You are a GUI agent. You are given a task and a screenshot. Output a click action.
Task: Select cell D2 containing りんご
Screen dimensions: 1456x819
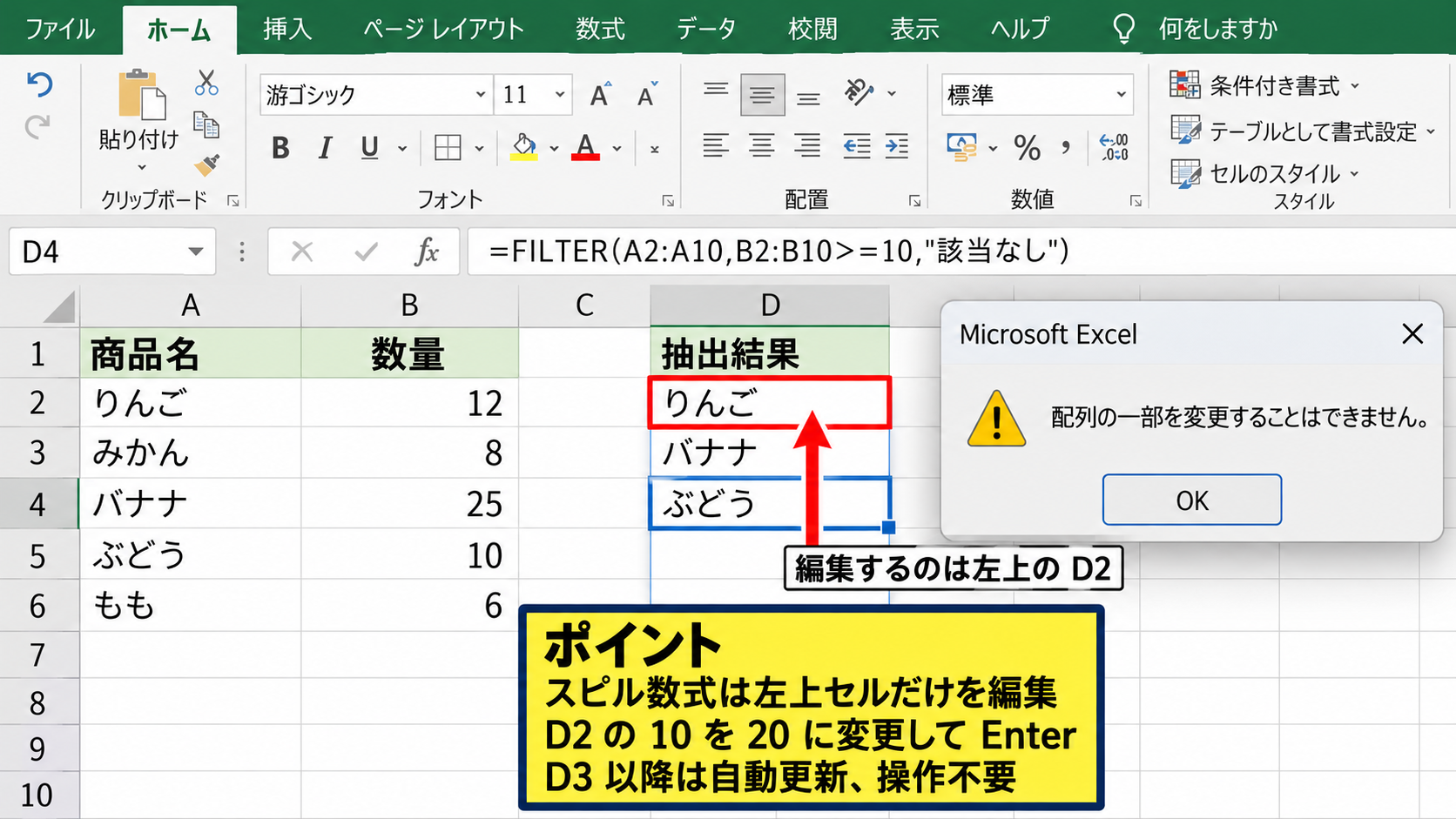click(770, 402)
